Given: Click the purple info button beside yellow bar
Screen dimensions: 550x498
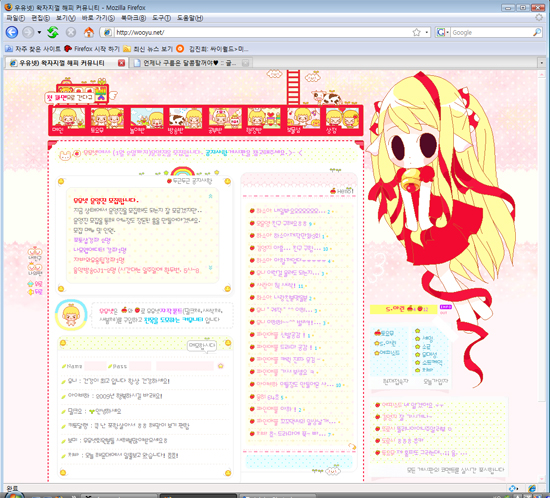Looking at the screenshot, I should 445,307.
